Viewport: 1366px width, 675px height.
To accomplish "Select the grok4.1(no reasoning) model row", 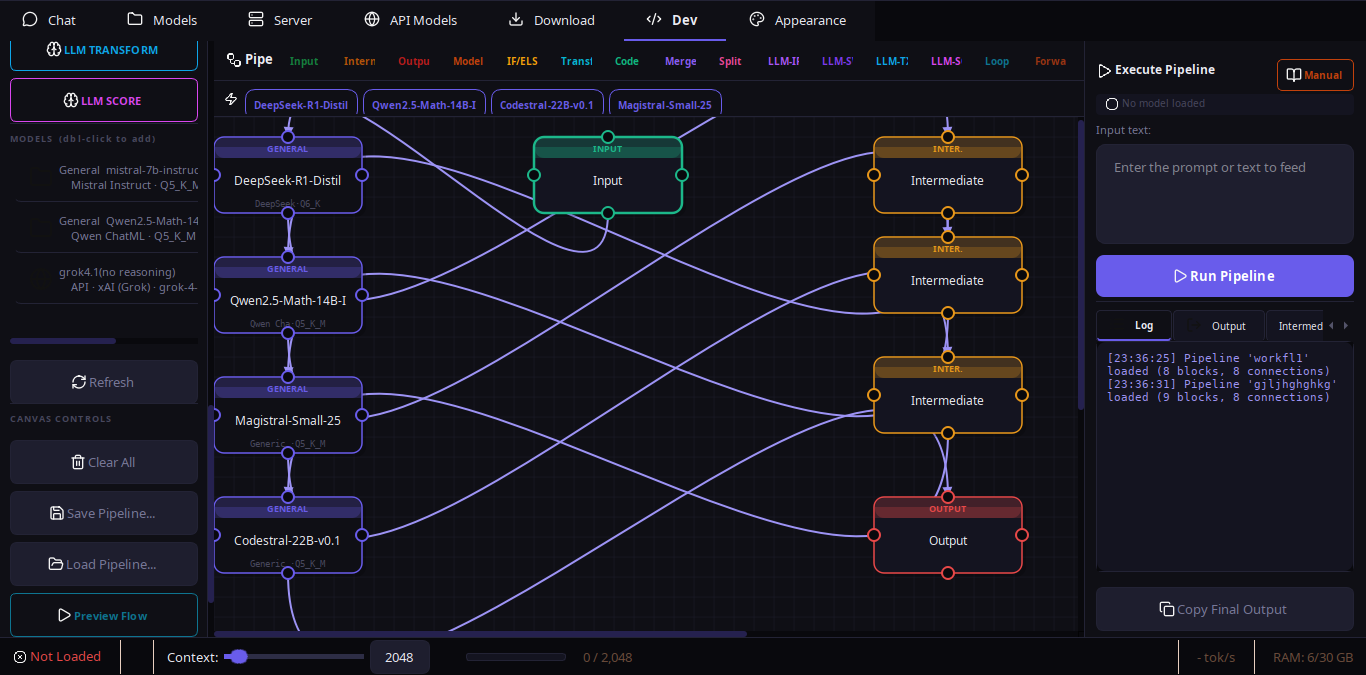I will pyautogui.click(x=107, y=279).
